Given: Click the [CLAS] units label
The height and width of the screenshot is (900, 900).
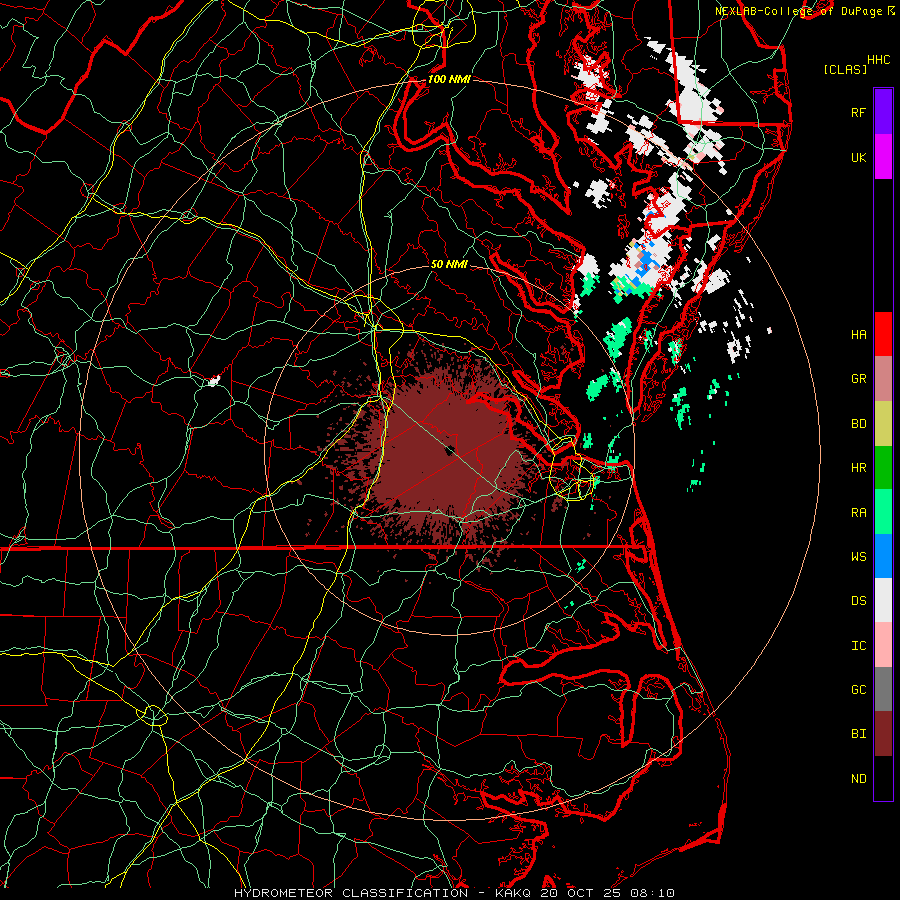Looking at the screenshot, I should [x=845, y=69].
